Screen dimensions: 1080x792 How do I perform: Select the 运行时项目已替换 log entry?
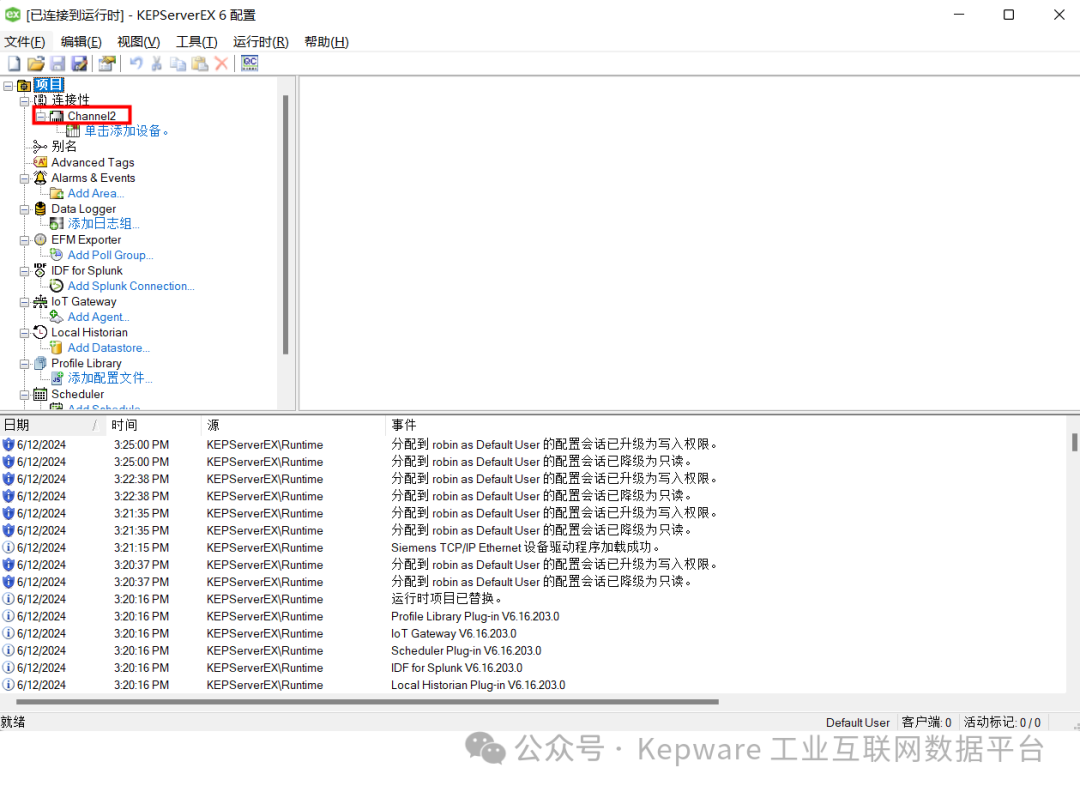[534, 599]
